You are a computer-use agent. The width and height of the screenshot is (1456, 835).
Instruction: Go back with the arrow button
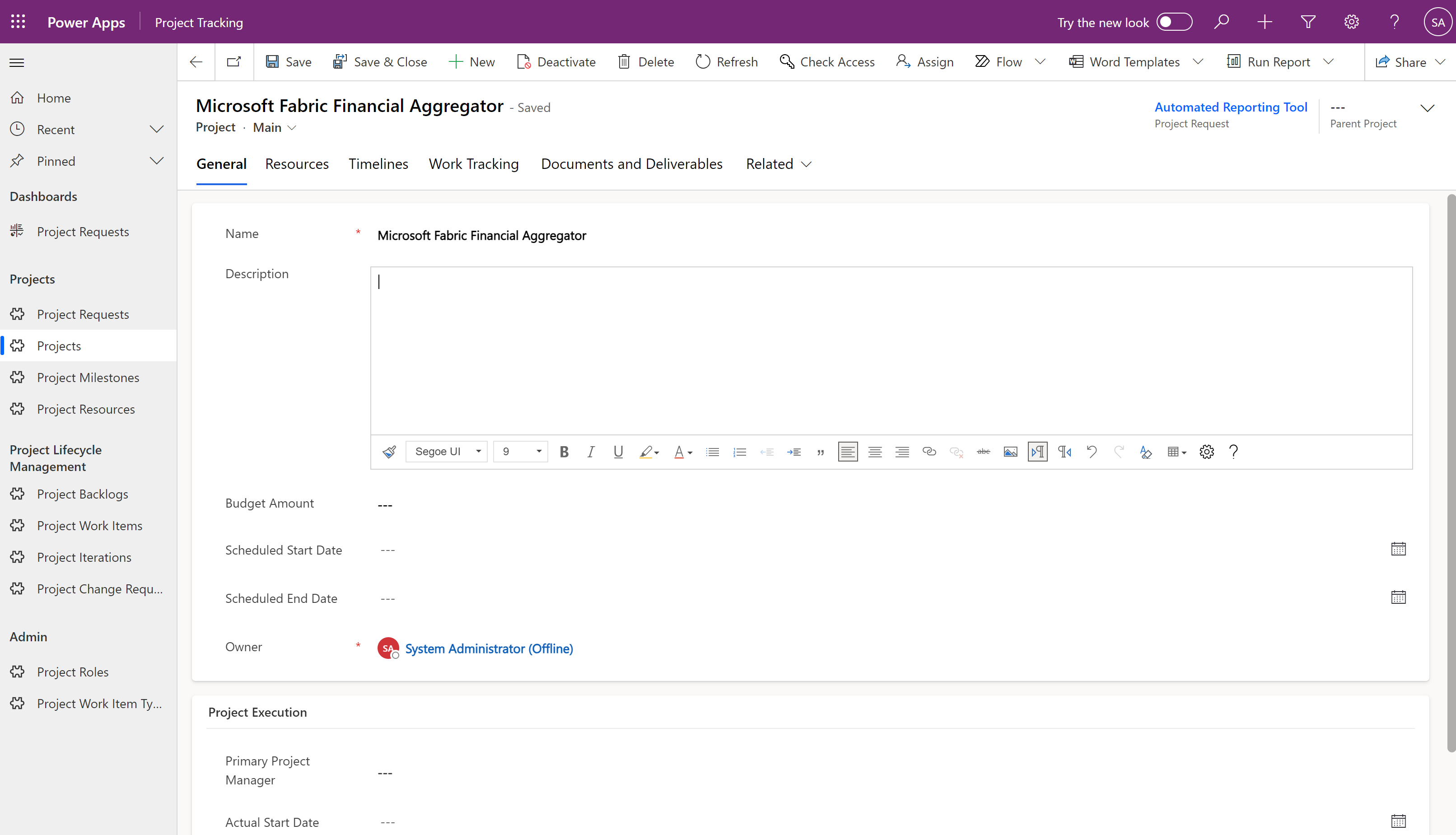[x=196, y=62]
